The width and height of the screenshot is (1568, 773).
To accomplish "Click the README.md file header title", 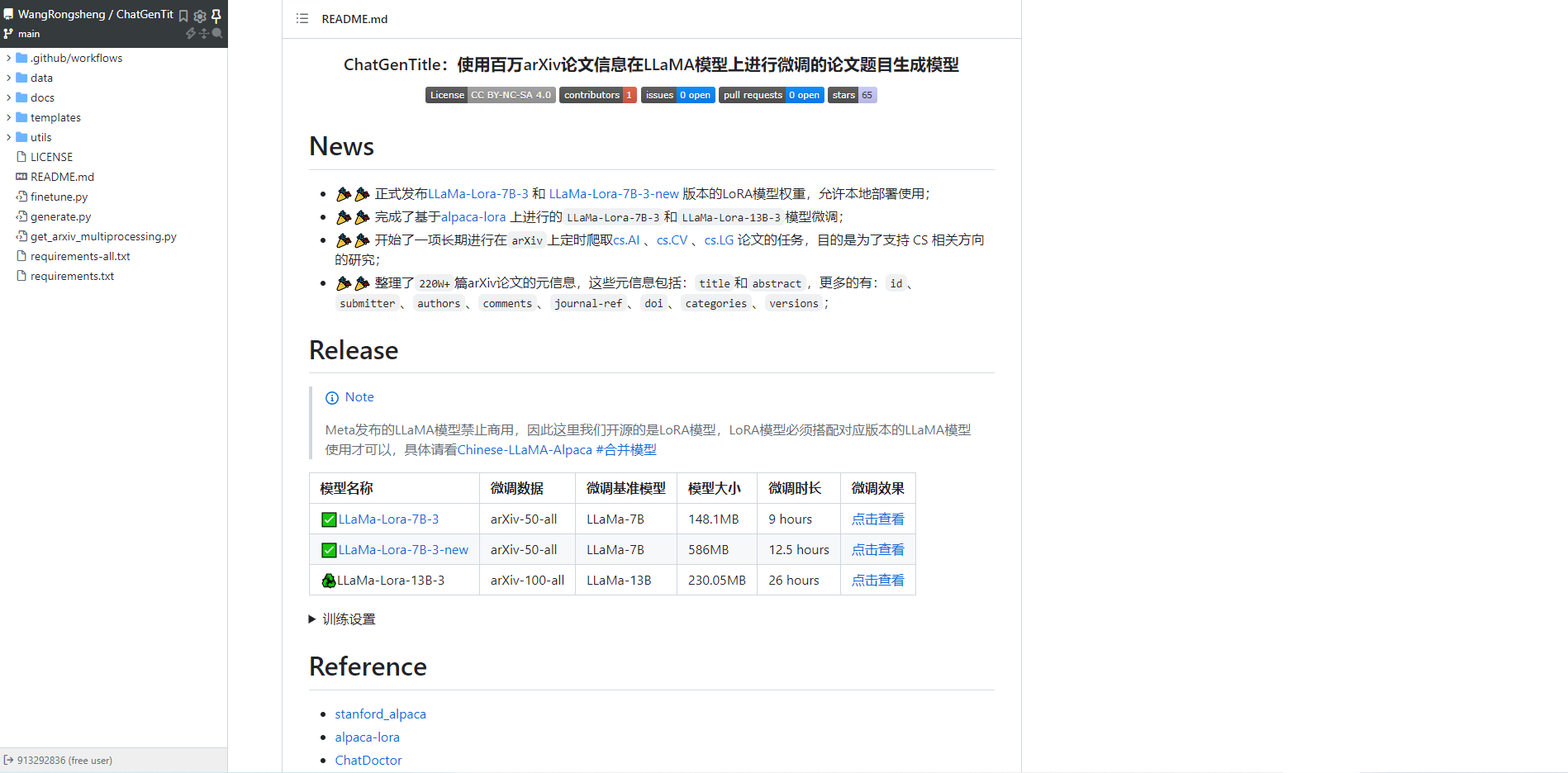I will click(x=354, y=19).
